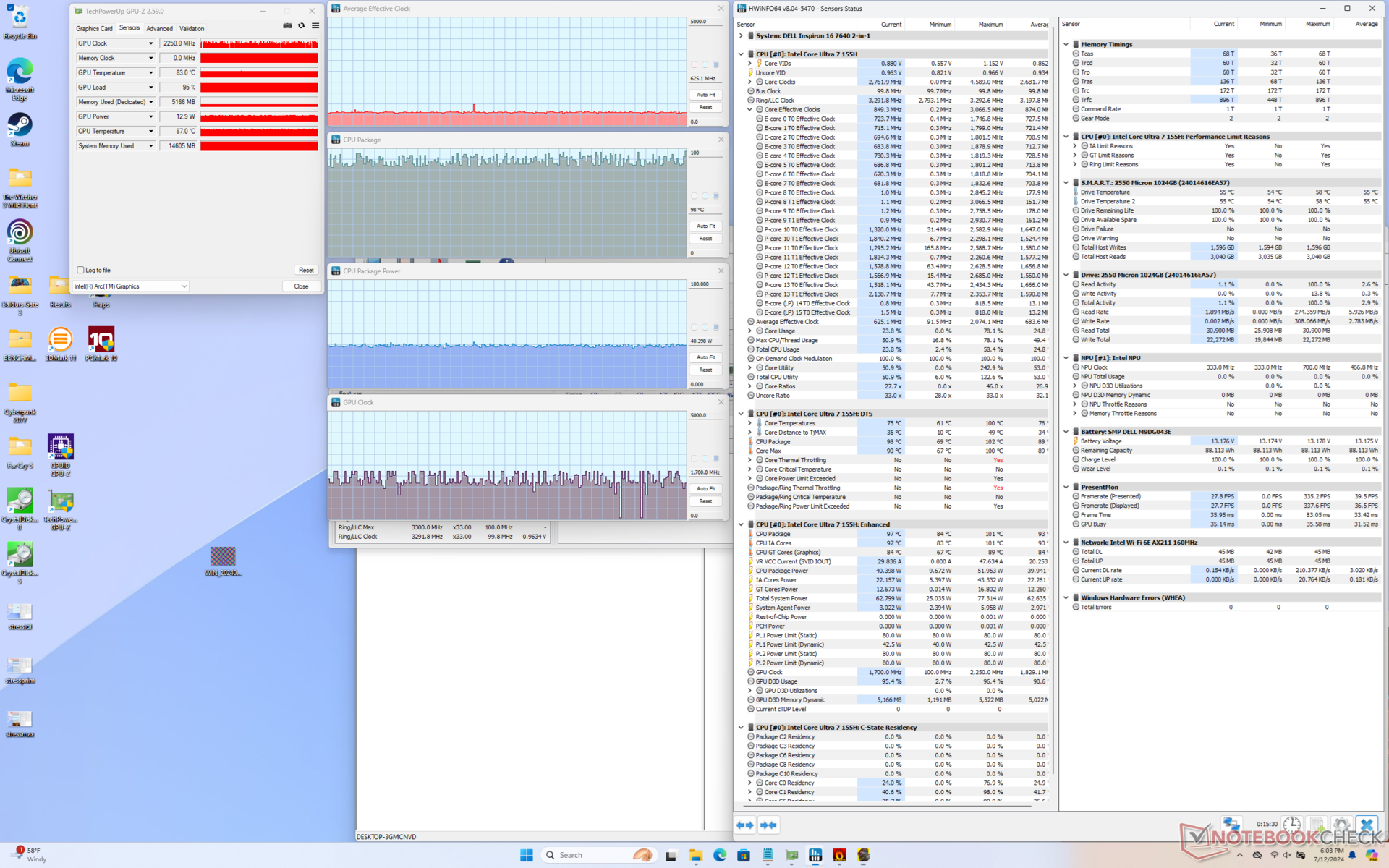Switch to the Graphics Card tab
The image size is (1389, 868).
point(94,29)
